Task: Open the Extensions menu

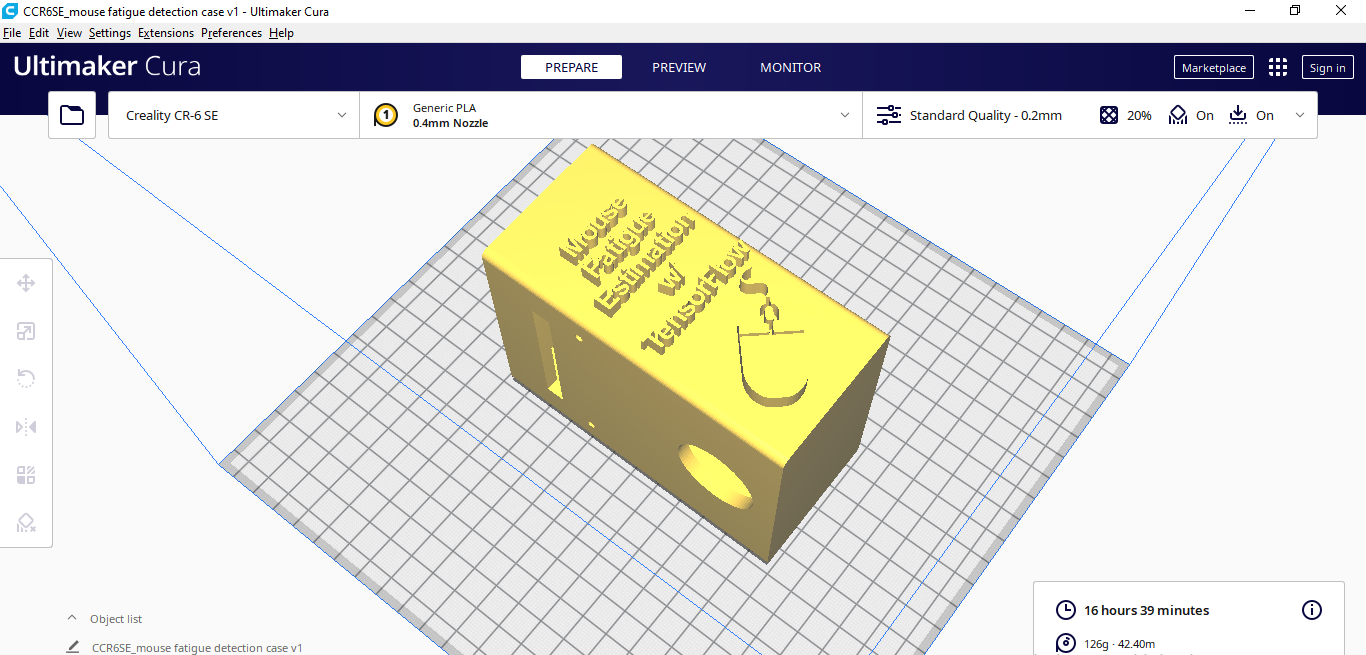Action: (x=166, y=32)
